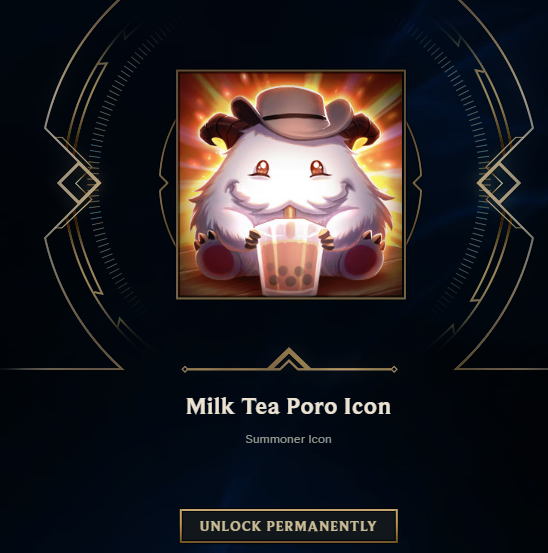Select the Milk Tea Poro icon artwork

[291, 184]
